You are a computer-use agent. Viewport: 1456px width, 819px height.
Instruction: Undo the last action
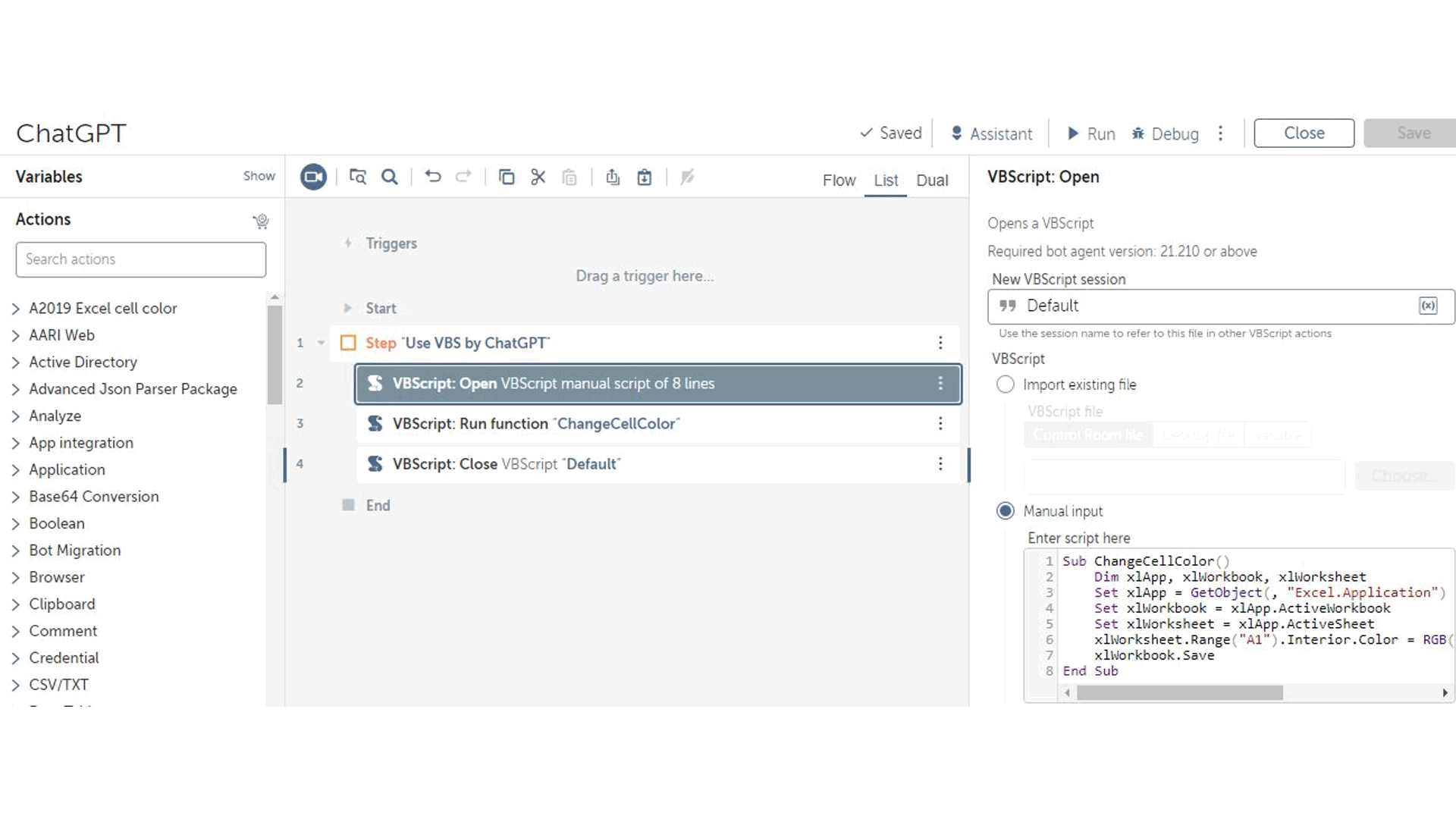pos(433,177)
